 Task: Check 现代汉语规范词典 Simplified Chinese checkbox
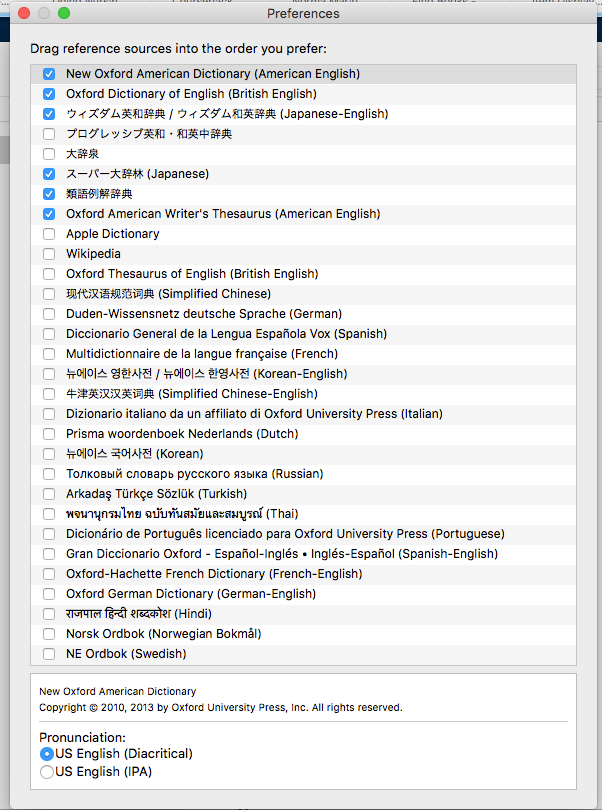[x=49, y=294]
